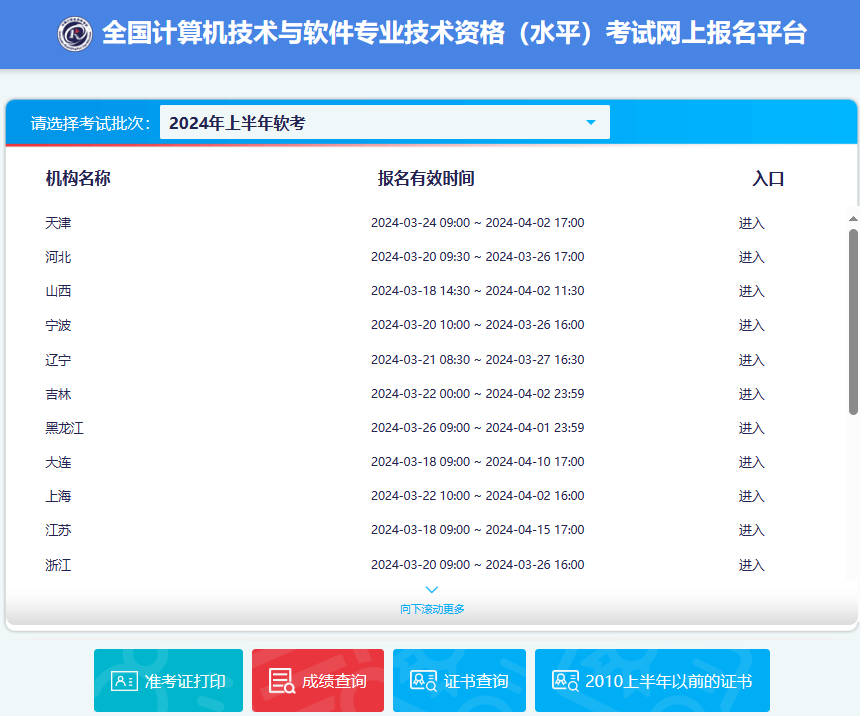Screen dimensions: 860x716
Task: Click the scrollbar up arrow
Action: [852, 216]
